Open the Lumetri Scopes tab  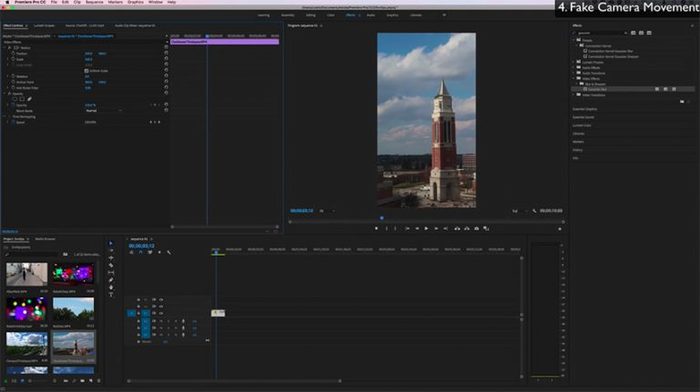click(44, 25)
